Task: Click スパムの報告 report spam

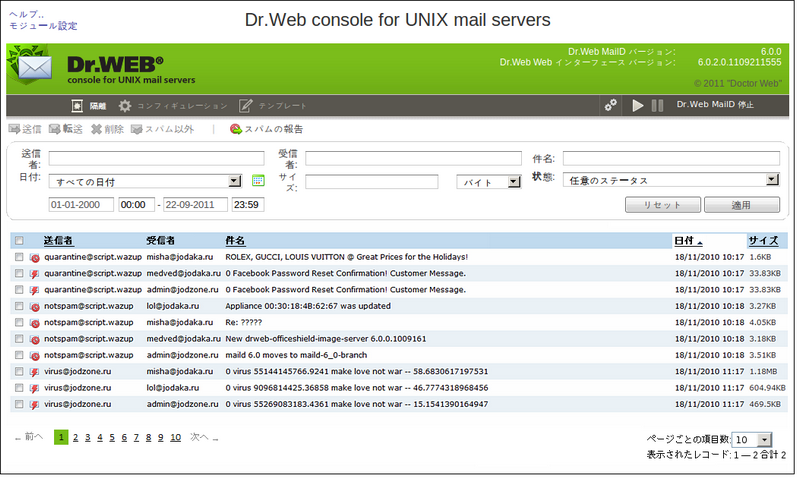Action: [x=266, y=129]
